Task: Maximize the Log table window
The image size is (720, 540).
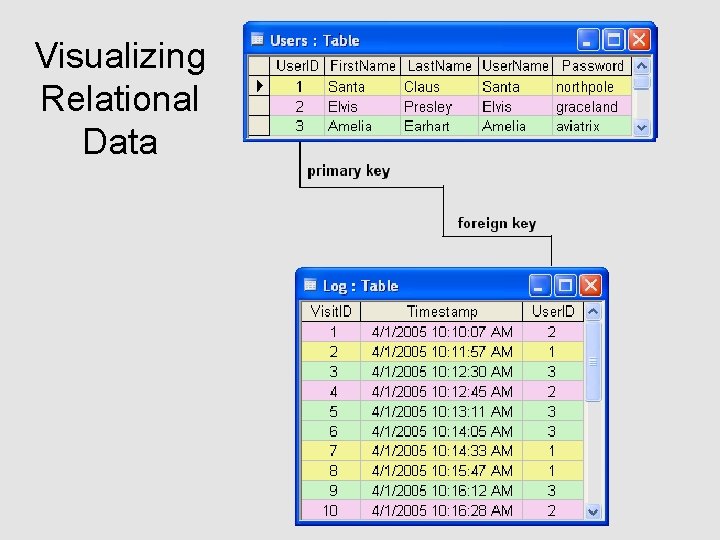Action: 565,285
